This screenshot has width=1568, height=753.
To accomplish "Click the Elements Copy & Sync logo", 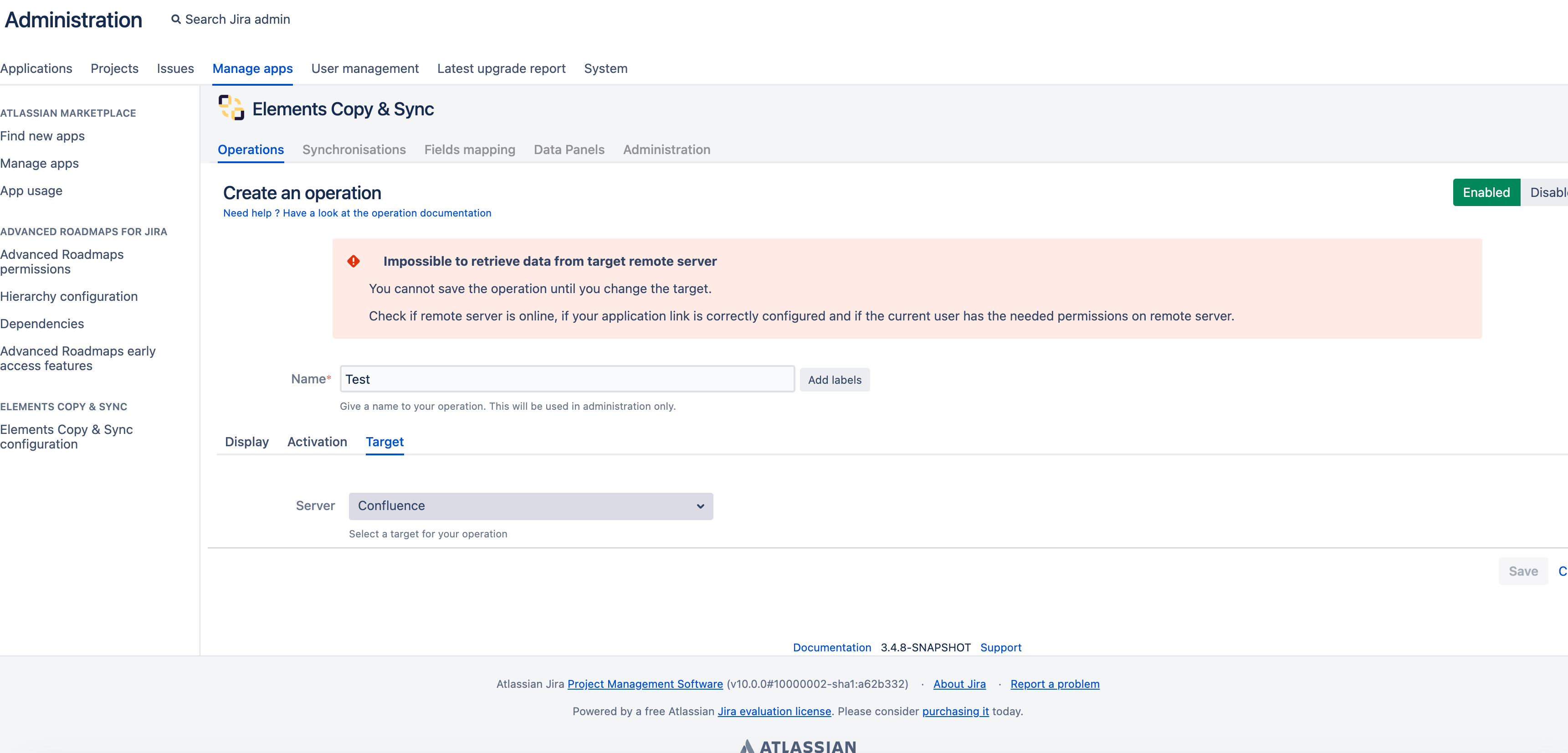I will click(231, 108).
